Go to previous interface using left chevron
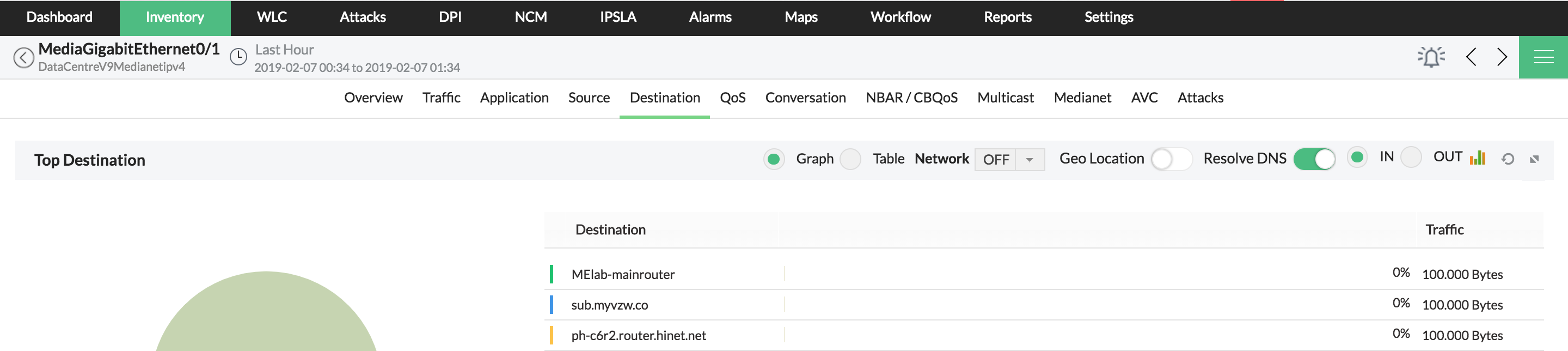 coord(1471,57)
